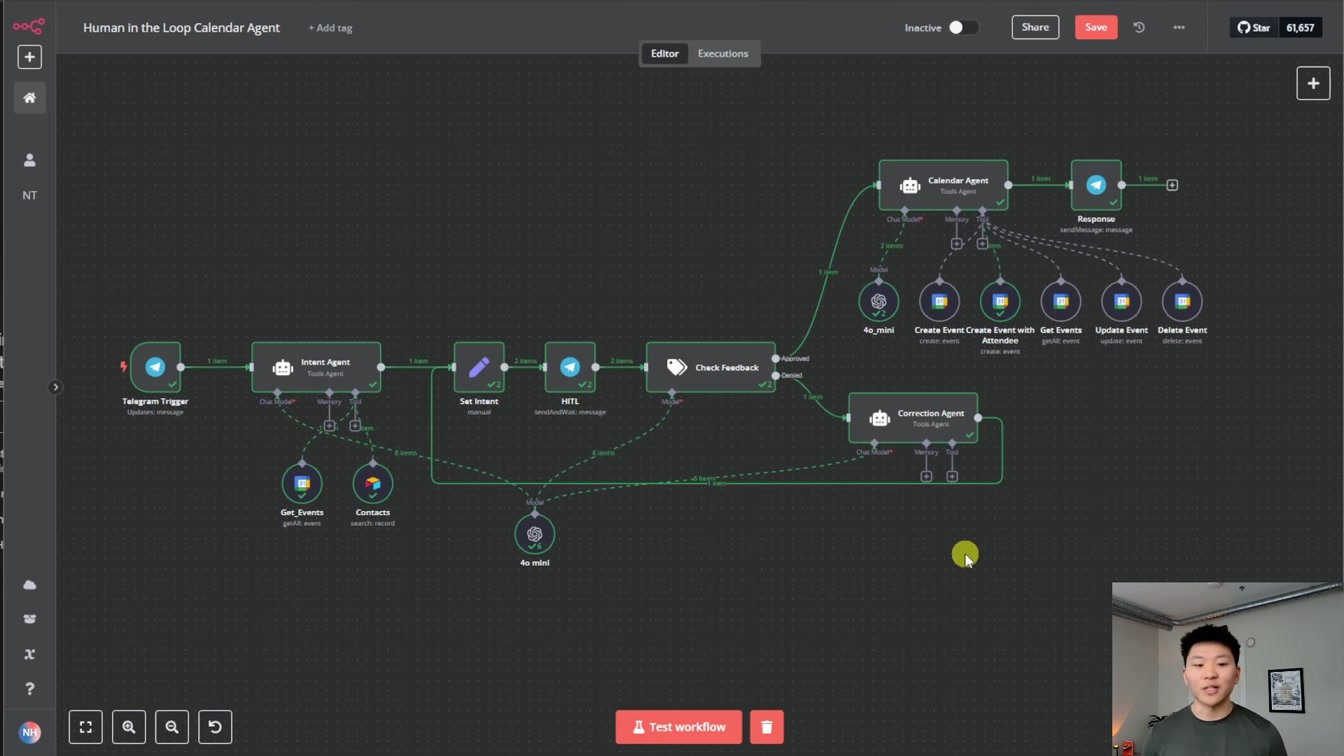Open the add node plus button on canvas

point(1313,84)
